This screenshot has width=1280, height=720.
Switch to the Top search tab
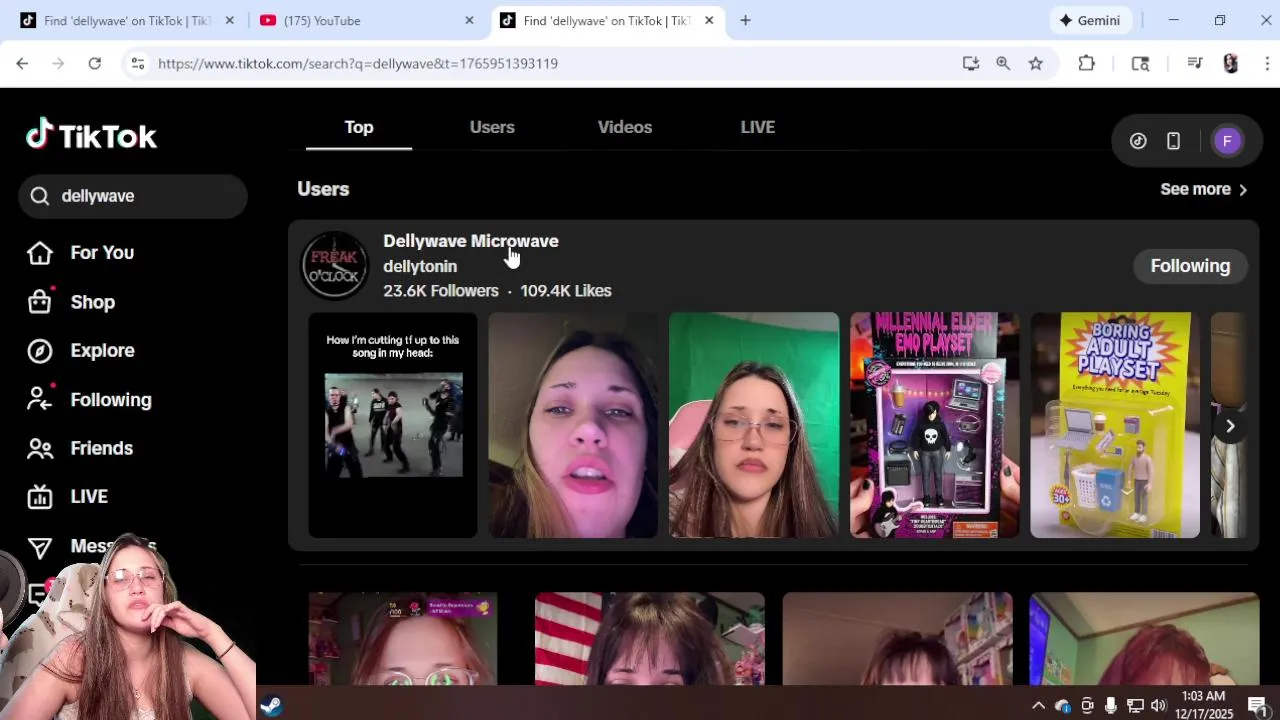[x=359, y=127]
